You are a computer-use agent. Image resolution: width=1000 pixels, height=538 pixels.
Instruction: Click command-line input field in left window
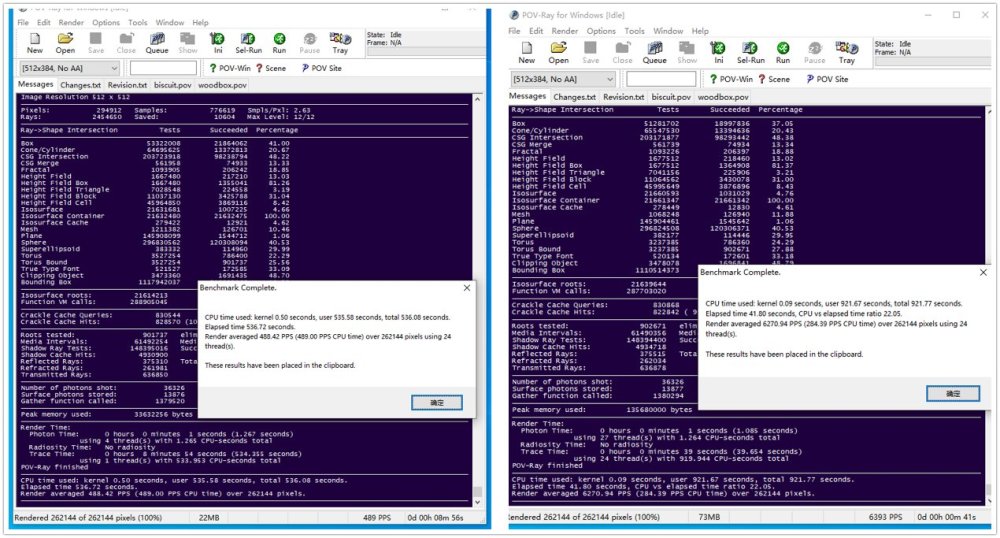(x=163, y=68)
